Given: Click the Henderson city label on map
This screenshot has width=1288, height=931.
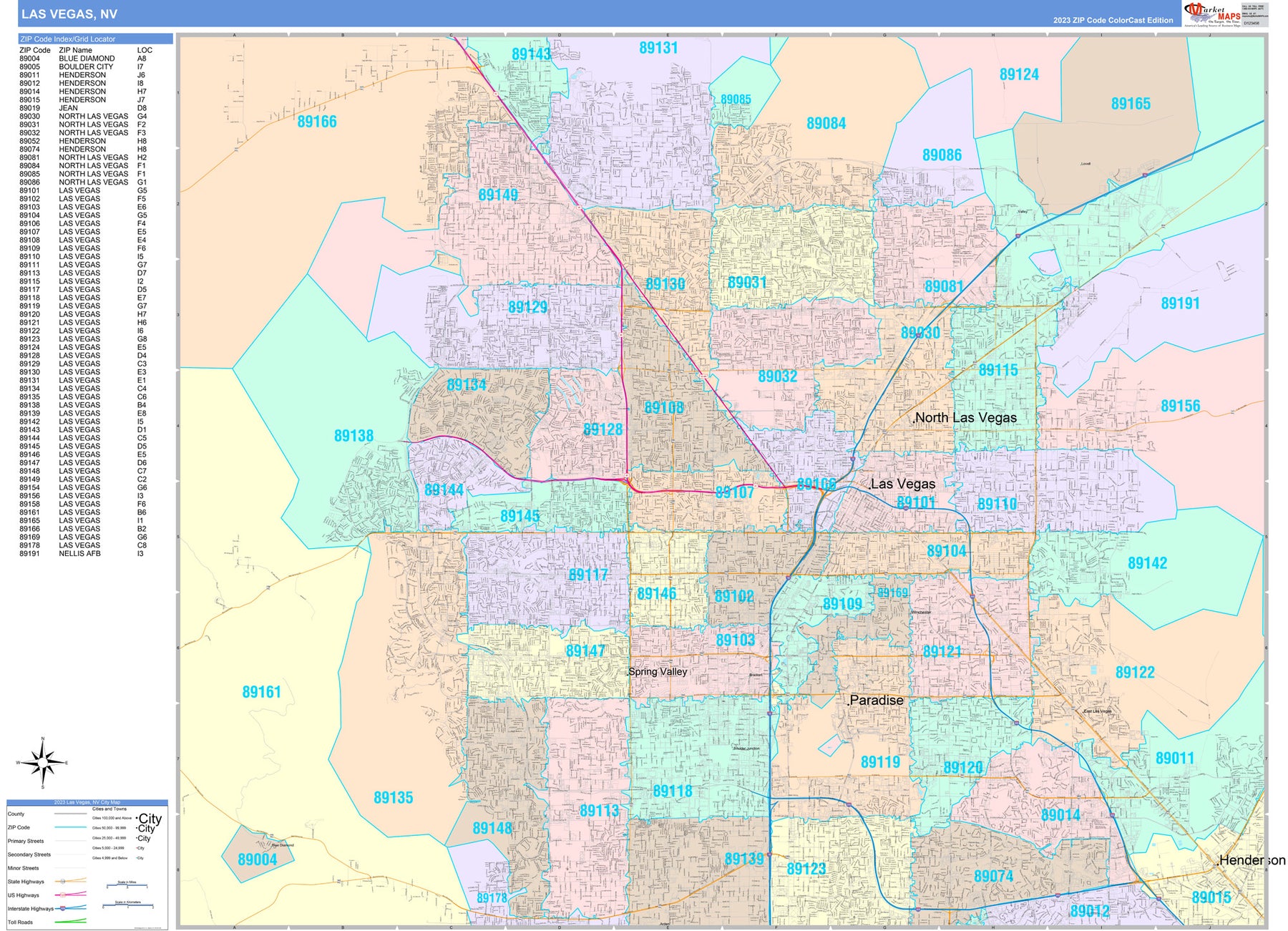Looking at the screenshot, I should (x=1252, y=860).
